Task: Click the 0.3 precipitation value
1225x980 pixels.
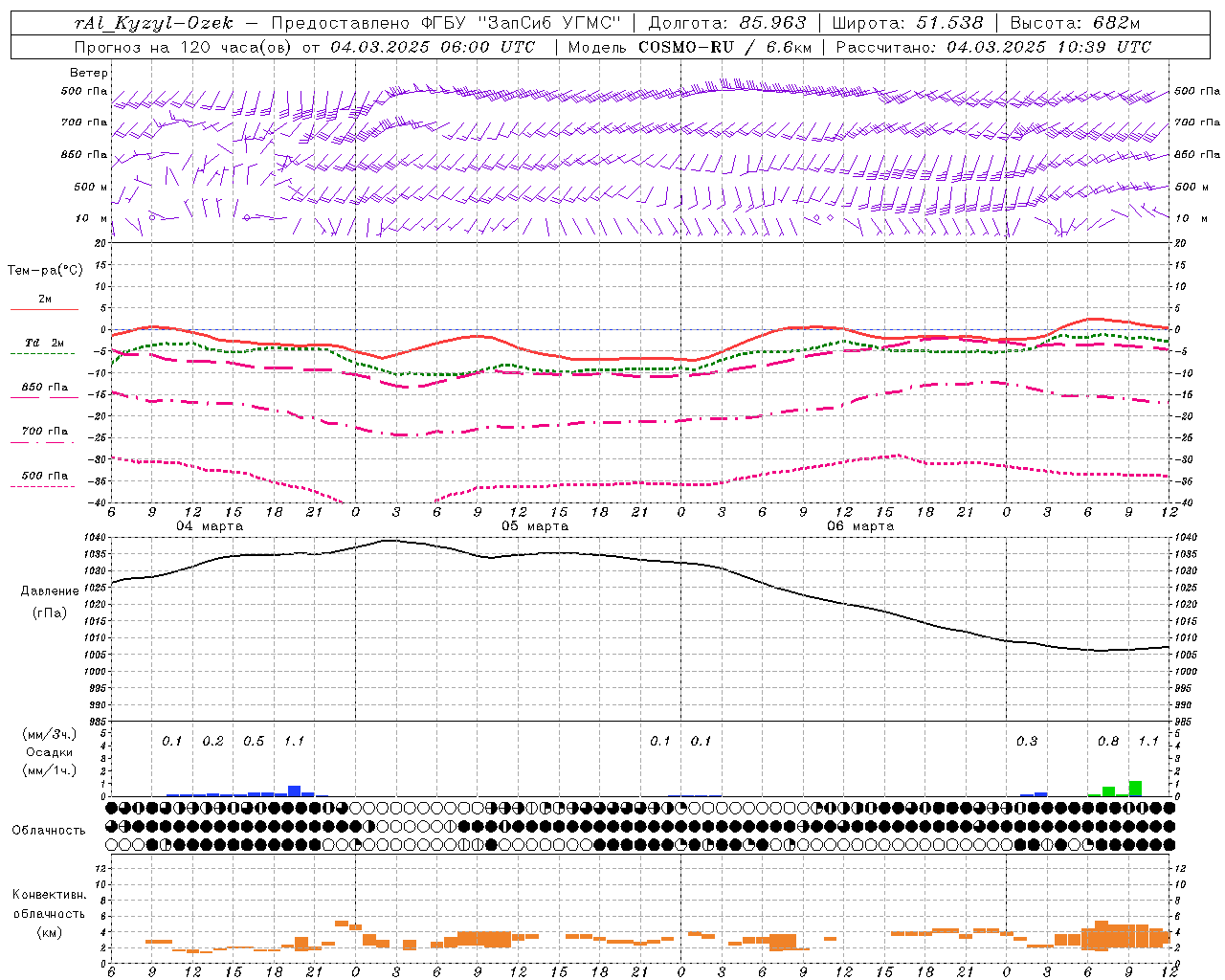Action: (1027, 742)
